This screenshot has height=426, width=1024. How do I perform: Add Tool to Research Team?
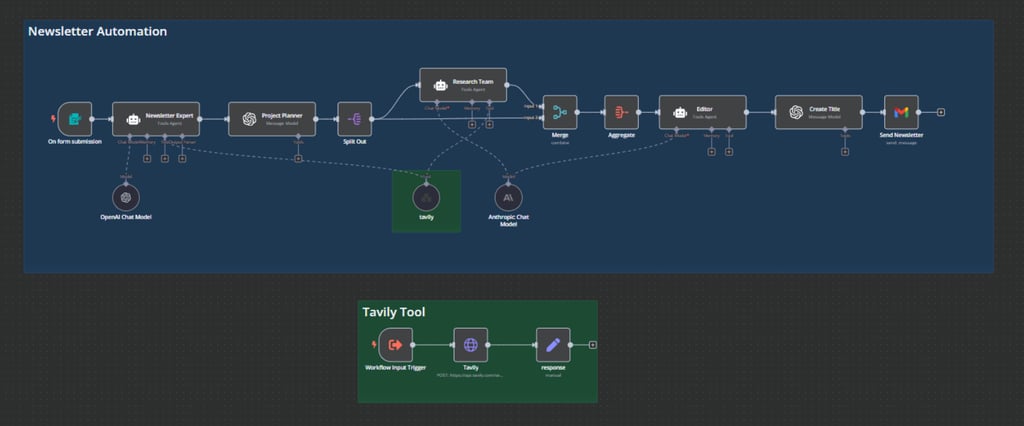click(x=489, y=124)
